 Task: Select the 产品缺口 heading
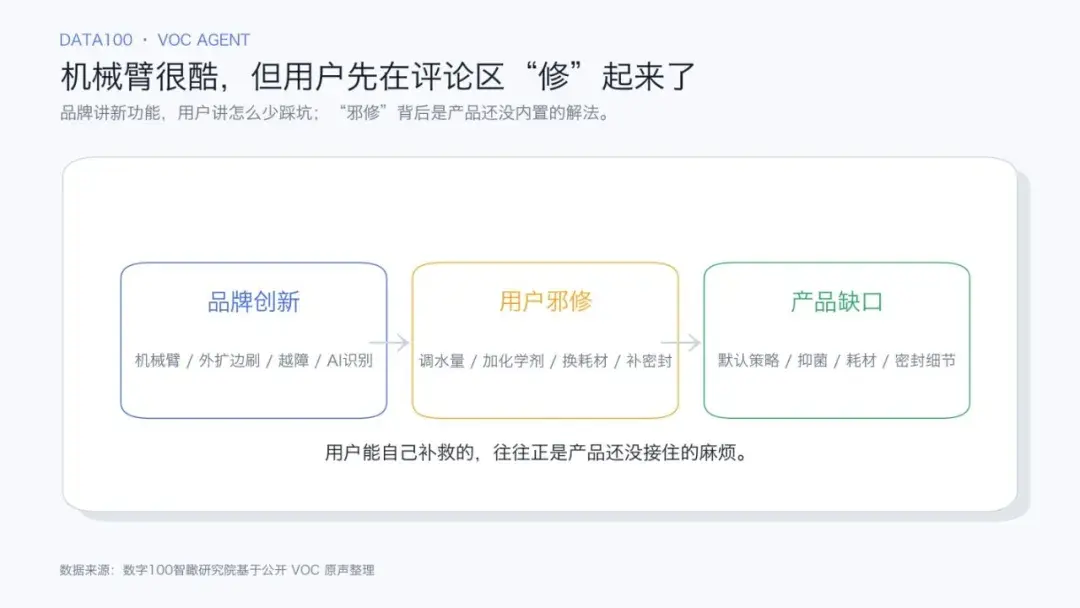click(x=837, y=302)
